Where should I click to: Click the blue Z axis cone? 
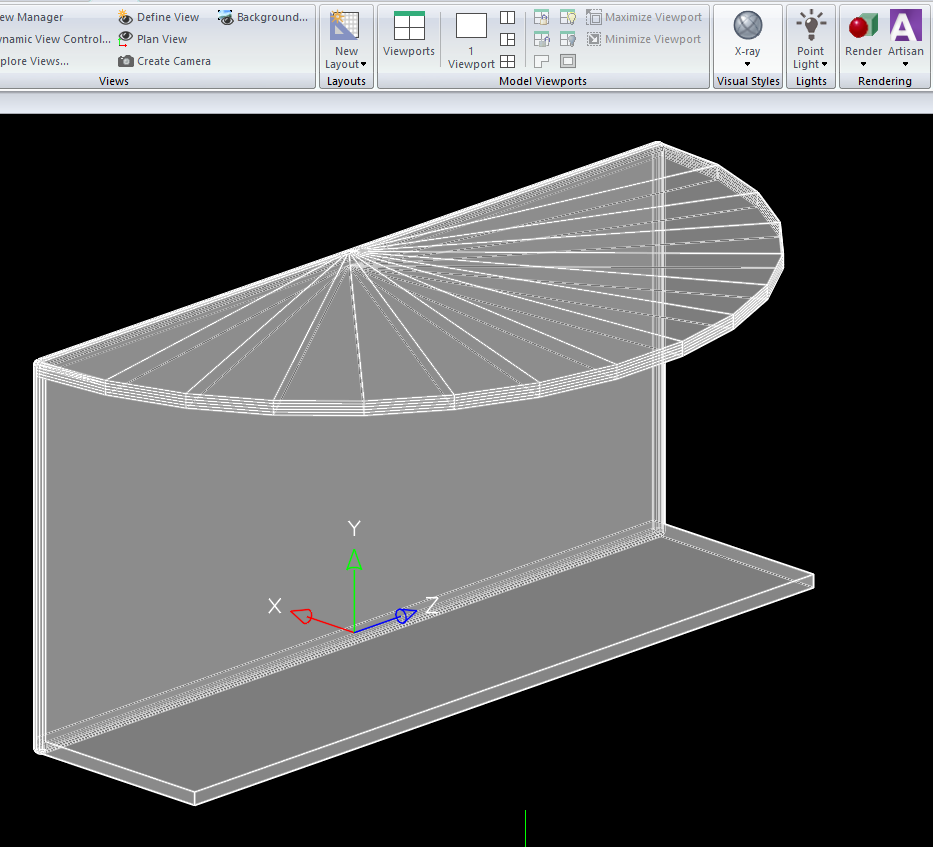[406, 615]
